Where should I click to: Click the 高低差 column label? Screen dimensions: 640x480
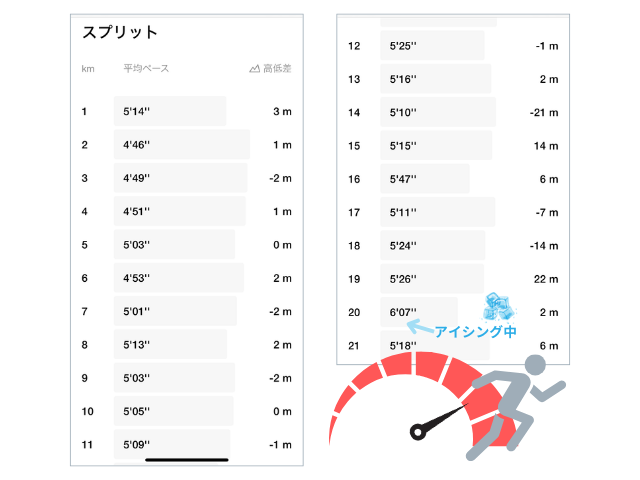click(277, 69)
